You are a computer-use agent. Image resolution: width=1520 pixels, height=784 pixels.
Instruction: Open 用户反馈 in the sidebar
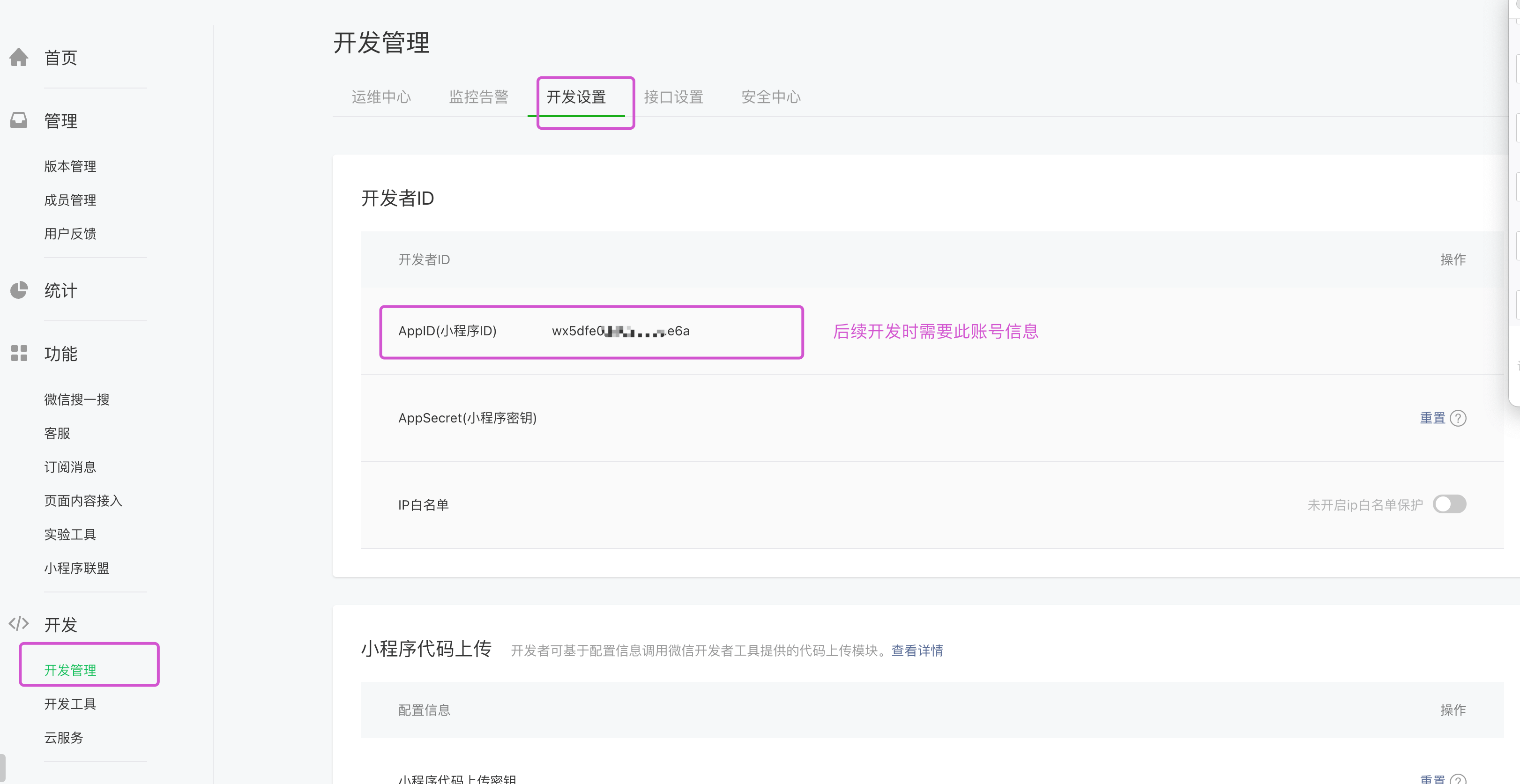pos(70,234)
